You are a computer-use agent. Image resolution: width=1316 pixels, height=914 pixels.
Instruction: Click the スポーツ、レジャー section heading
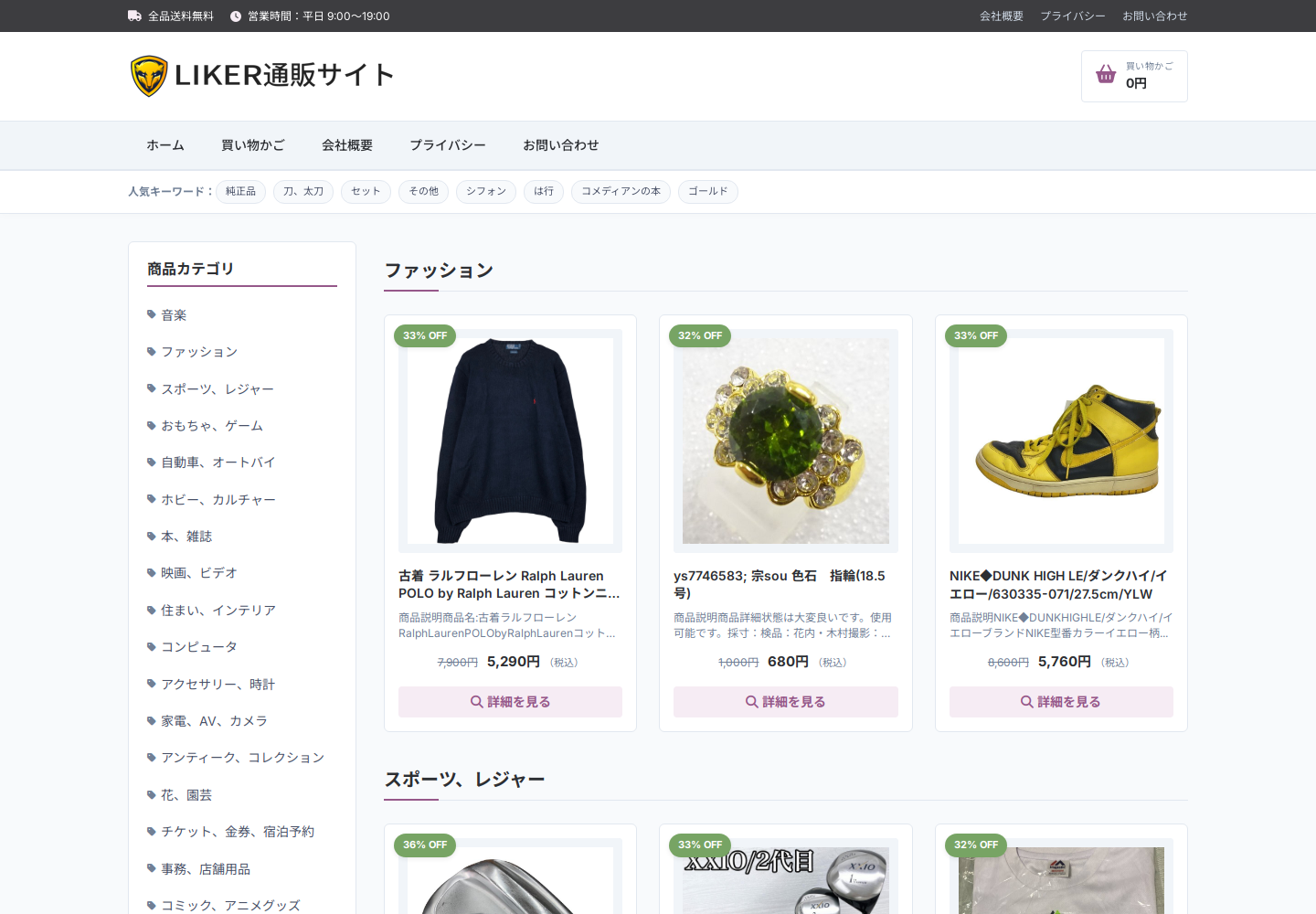pyautogui.click(x=464, y=780)
